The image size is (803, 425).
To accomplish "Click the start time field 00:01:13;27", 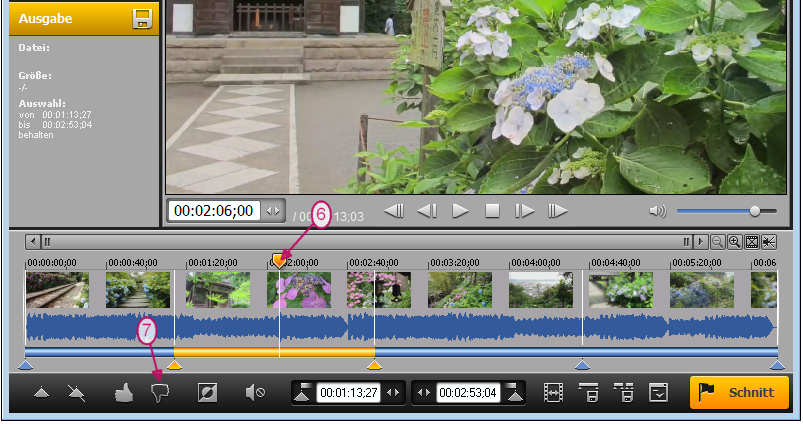I will 349,393.
